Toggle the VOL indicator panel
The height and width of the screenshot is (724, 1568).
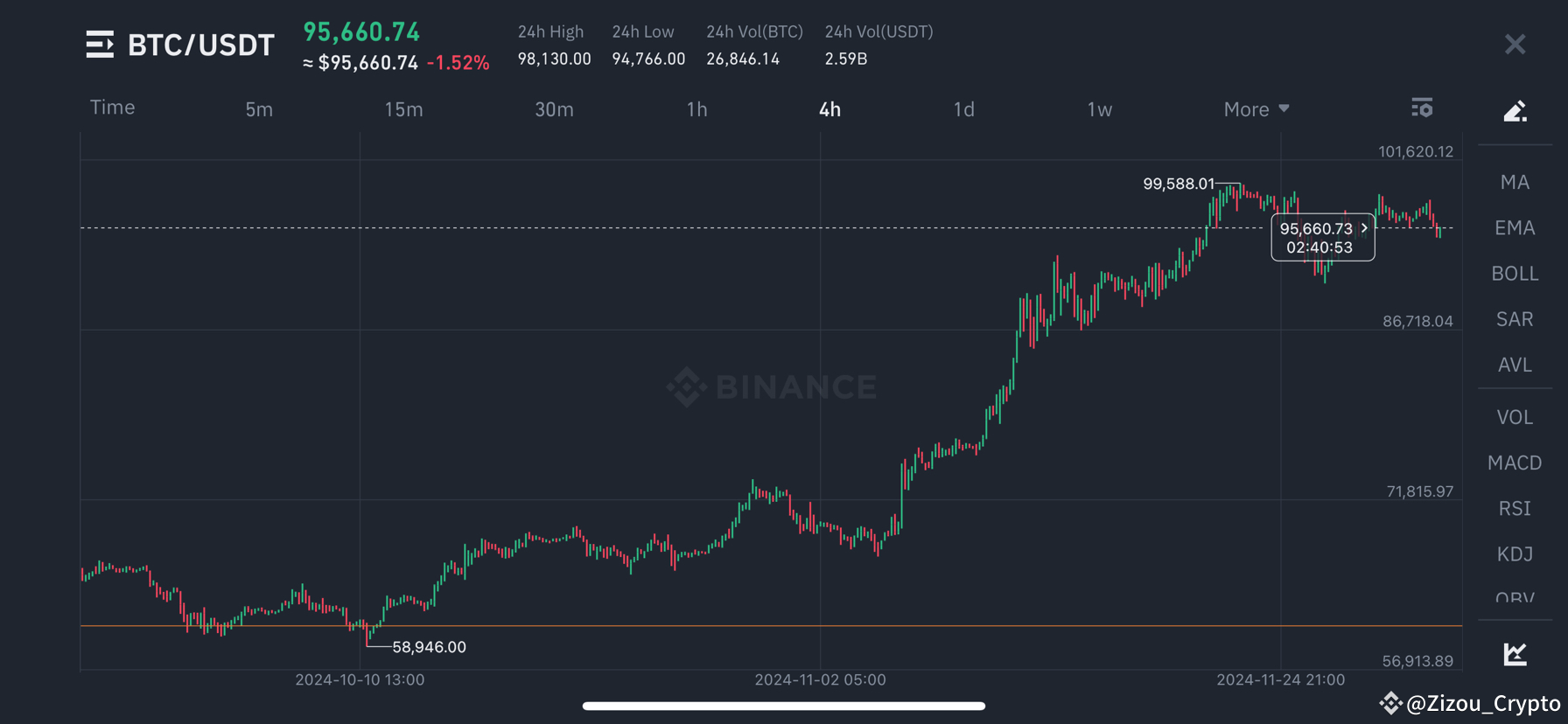pos(1515,417)
